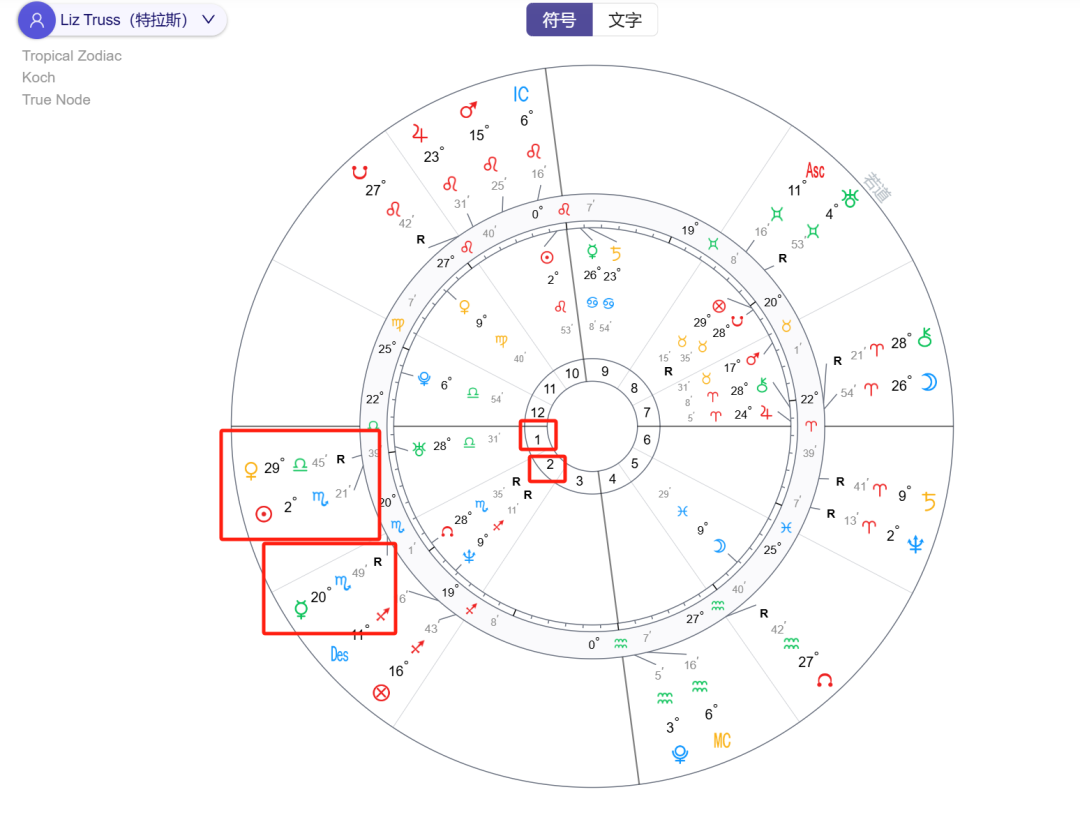The image size is (1080, 815).
Task: Select the red Asc label on the outer ring
Action: 815,170
